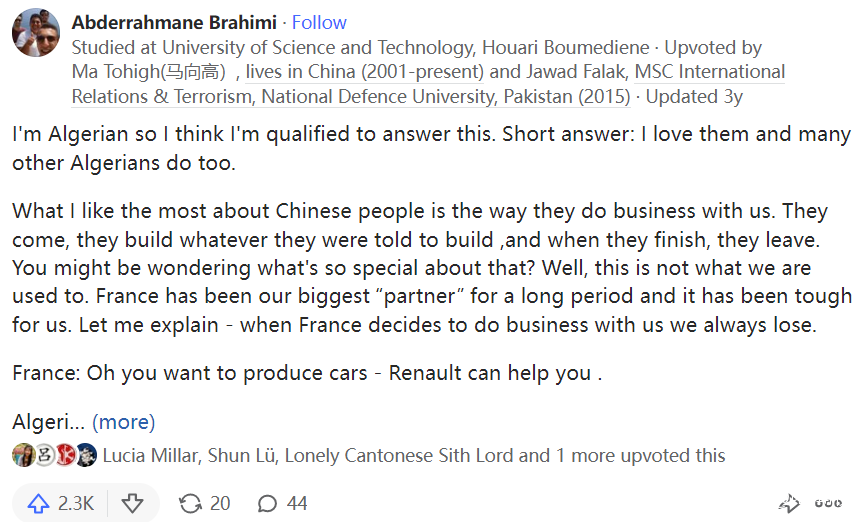
Task: Click the "Updated 3y" timestamp
Action: click(694, 97)
